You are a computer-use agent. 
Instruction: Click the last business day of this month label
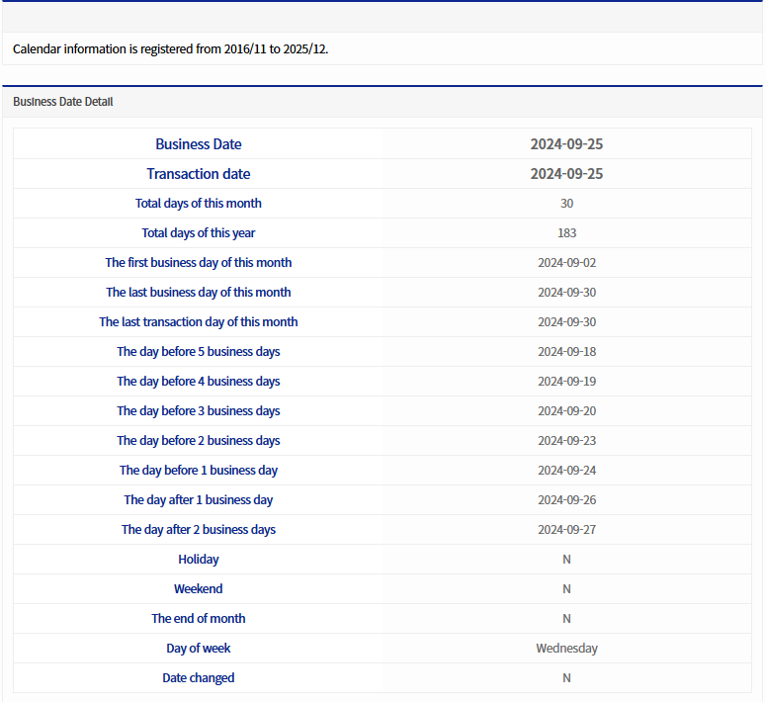[198, 292]
